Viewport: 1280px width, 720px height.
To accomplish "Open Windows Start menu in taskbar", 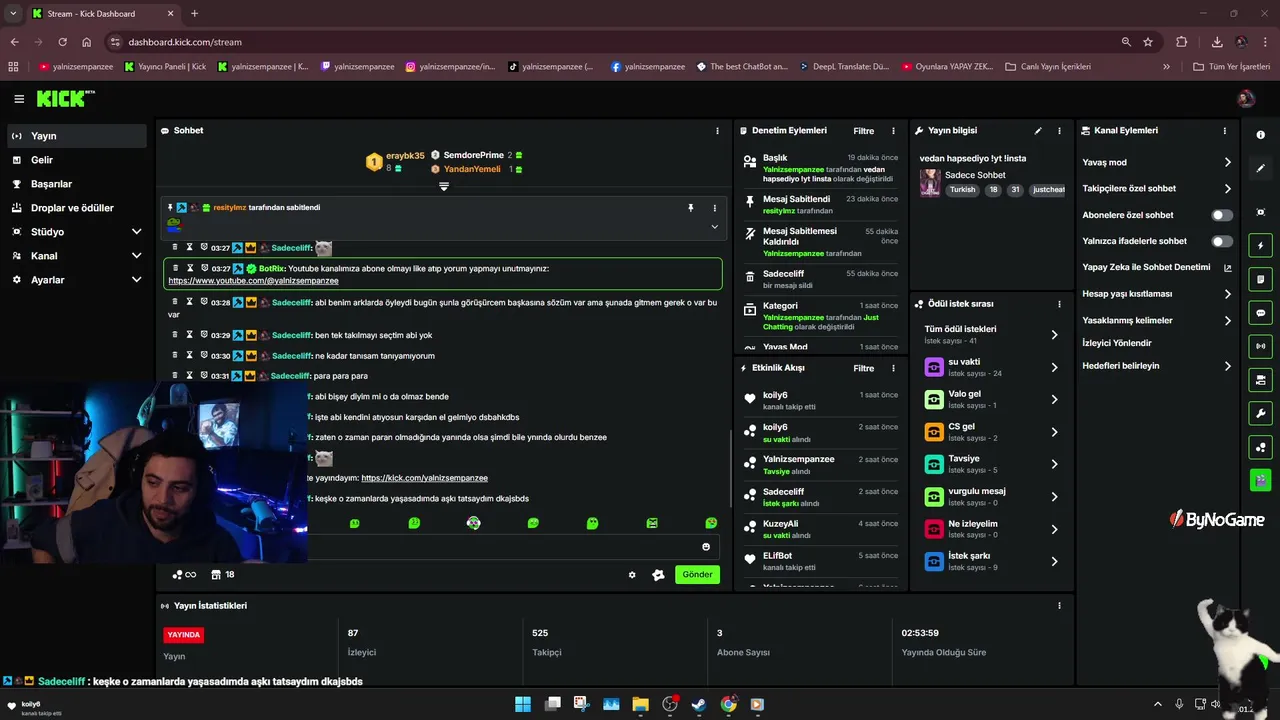I will [x=523, y=704].
